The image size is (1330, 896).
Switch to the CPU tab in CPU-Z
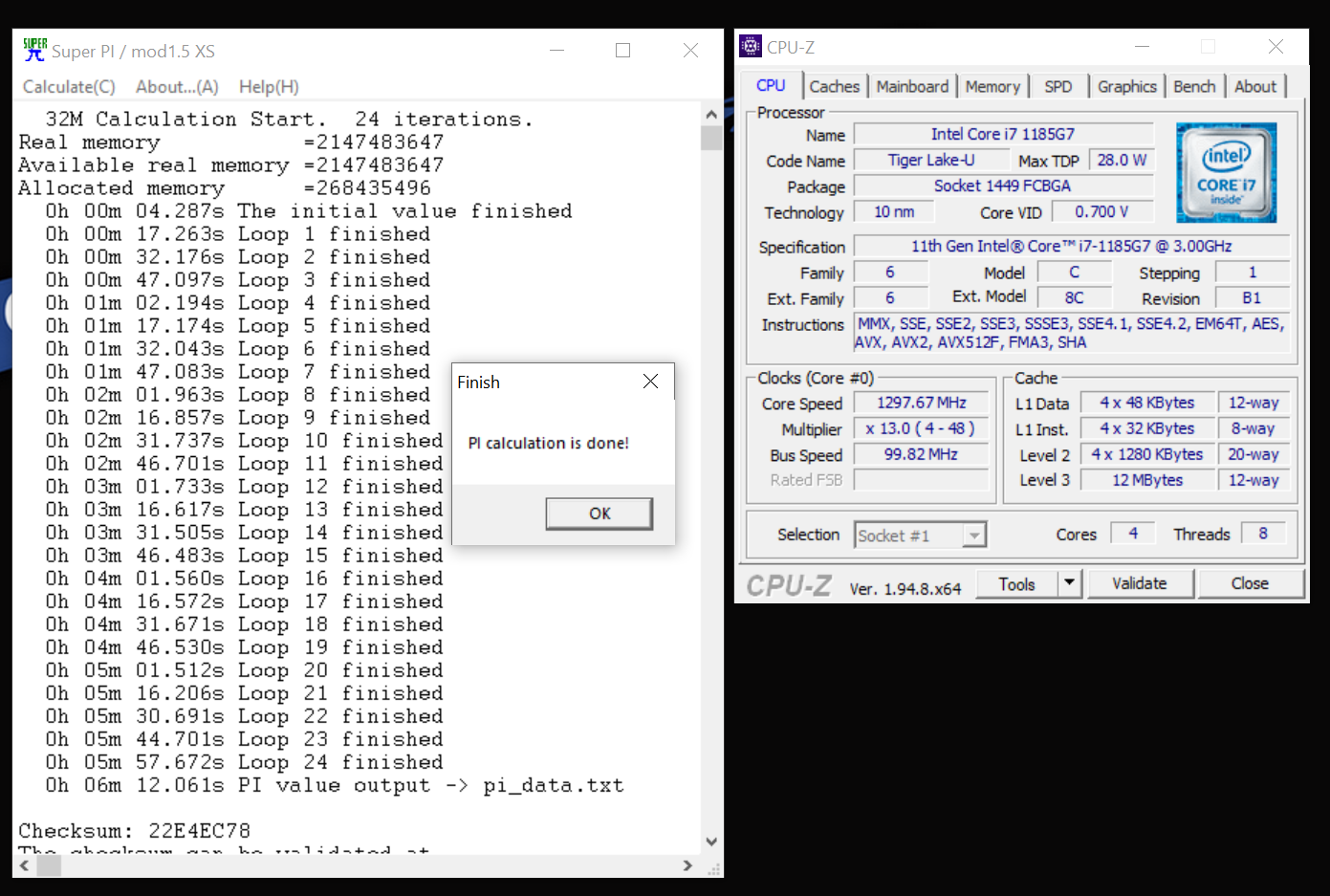click(x=771, y=85)
